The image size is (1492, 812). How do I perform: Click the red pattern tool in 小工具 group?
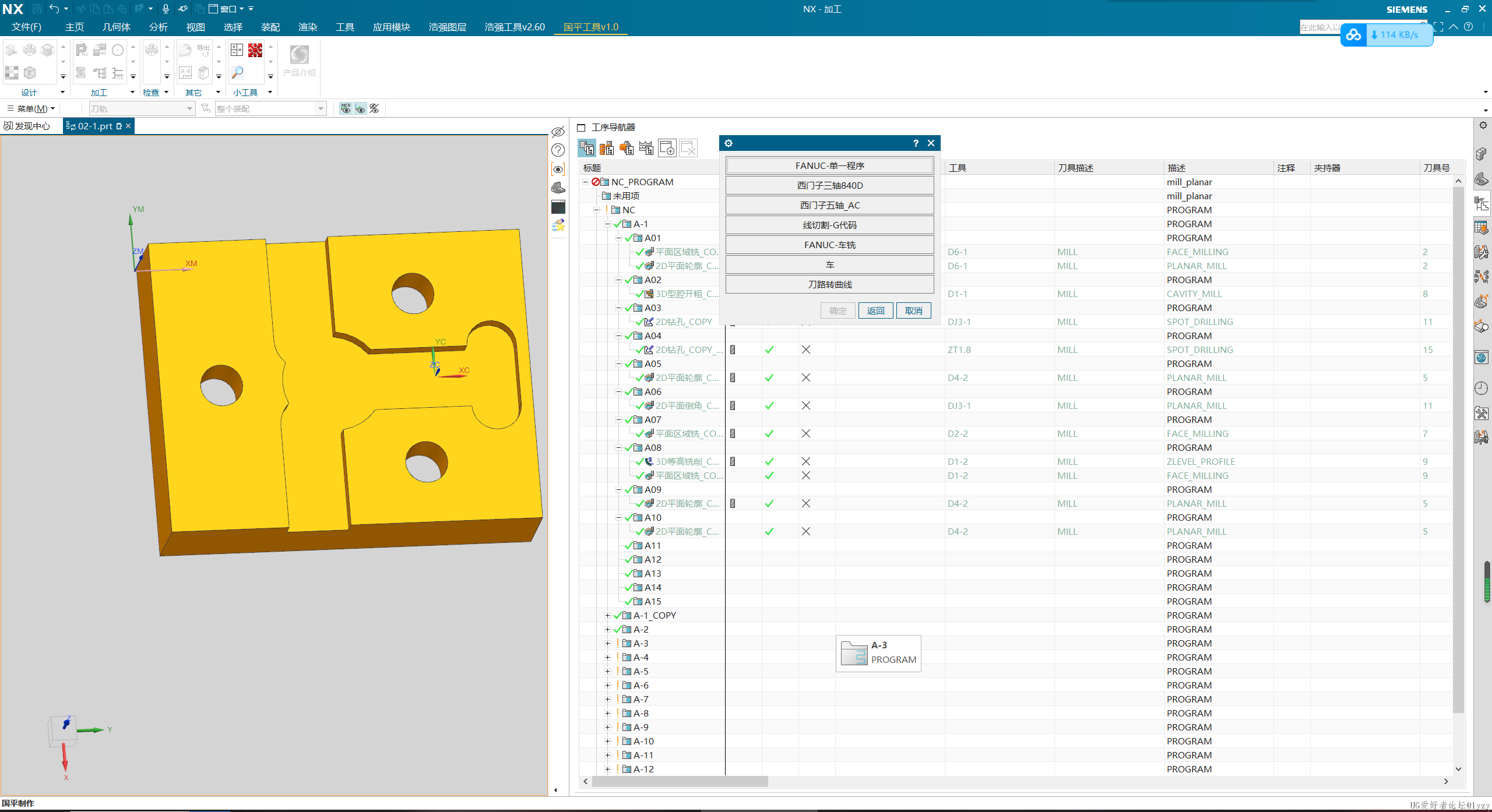255,51
